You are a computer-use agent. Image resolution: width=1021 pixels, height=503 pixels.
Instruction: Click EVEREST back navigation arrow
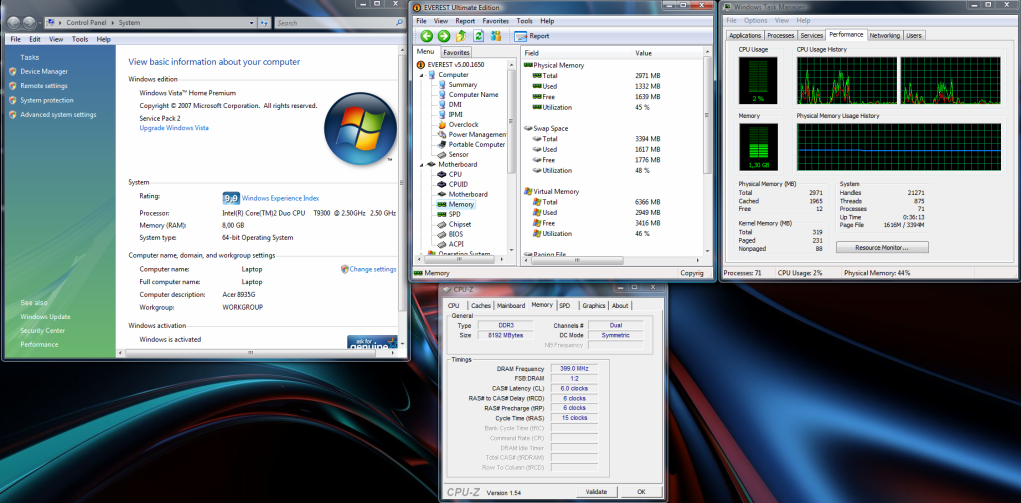point(427,36)
